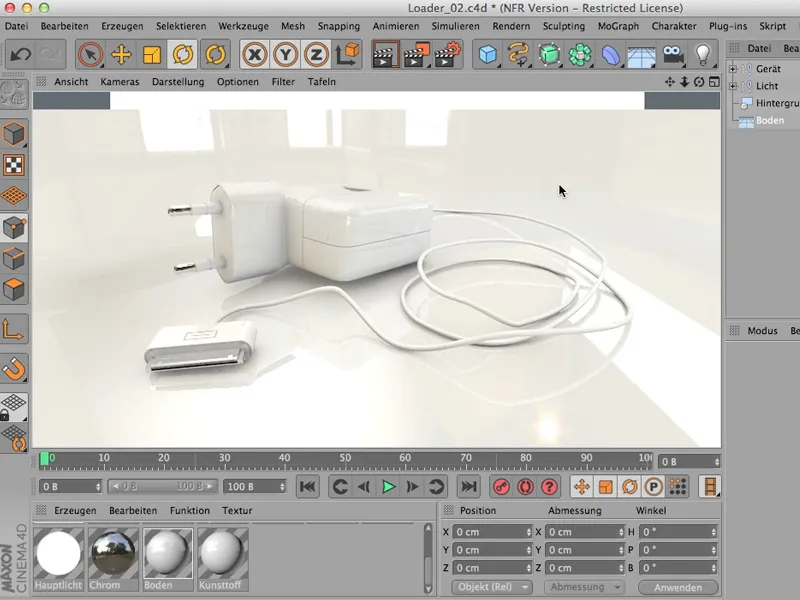Image resolution: width=800 pixels, height=600 pixels.
Task: Toggle the viewport maximize icon
Action: coord(714,82)
